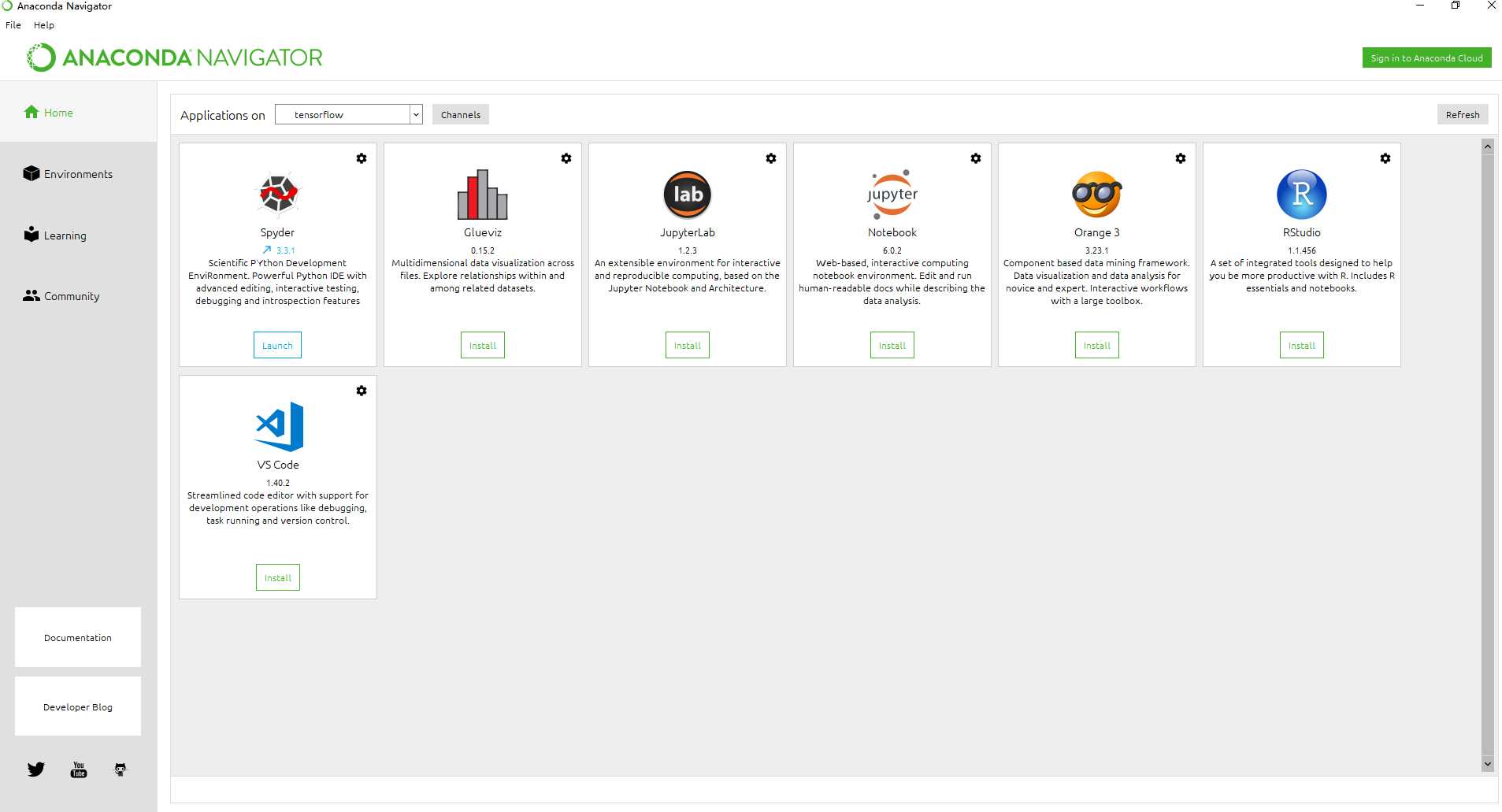Open settings gear on Spyder card

362,158
